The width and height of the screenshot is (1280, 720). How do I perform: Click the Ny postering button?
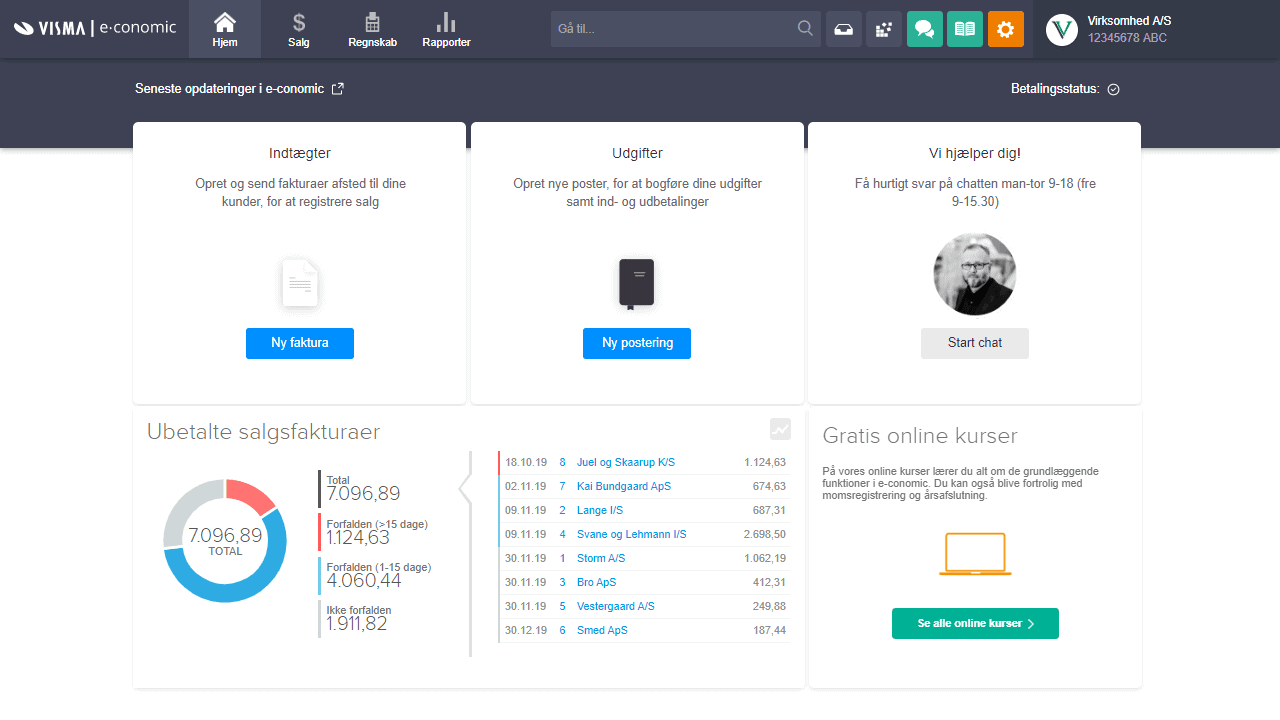(x=637, y=343)
